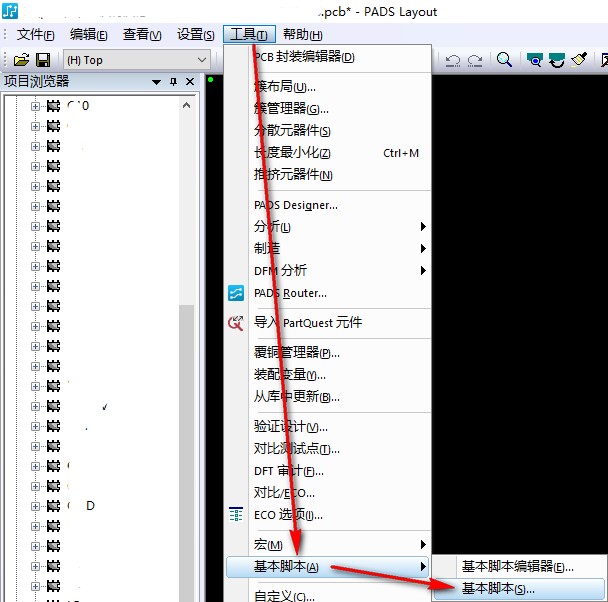Open the 编辑(E) menu
The width and height of the screenshot is (608, 602).
88,34
